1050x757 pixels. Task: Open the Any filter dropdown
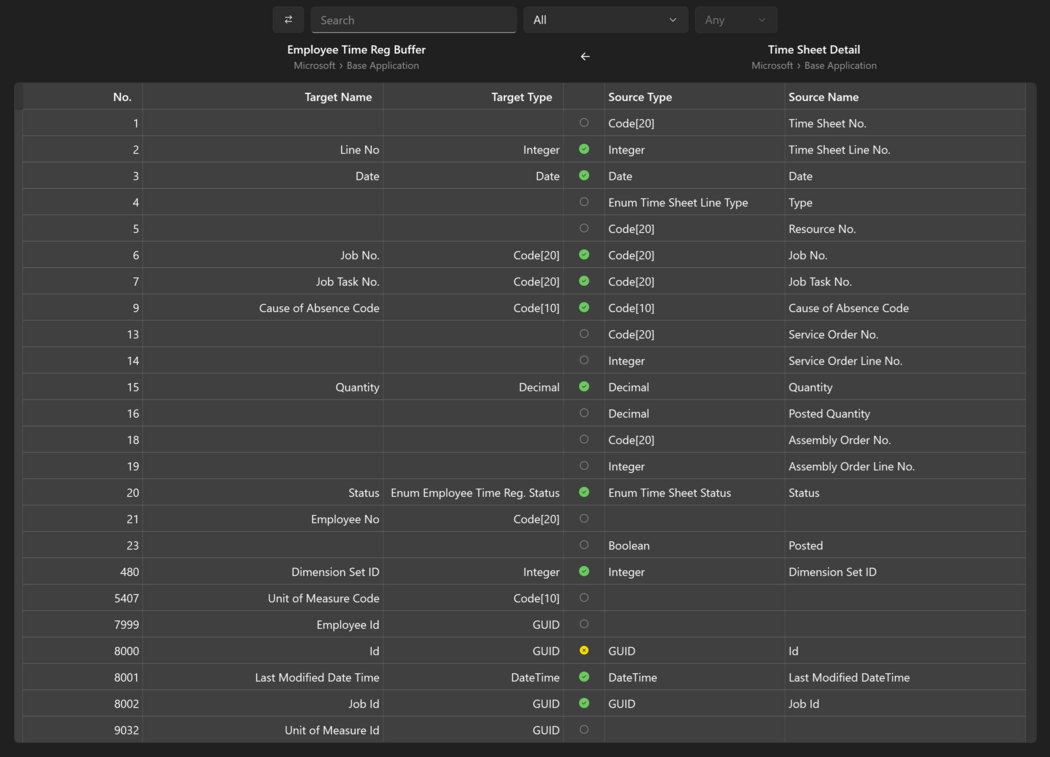[735, 20]
